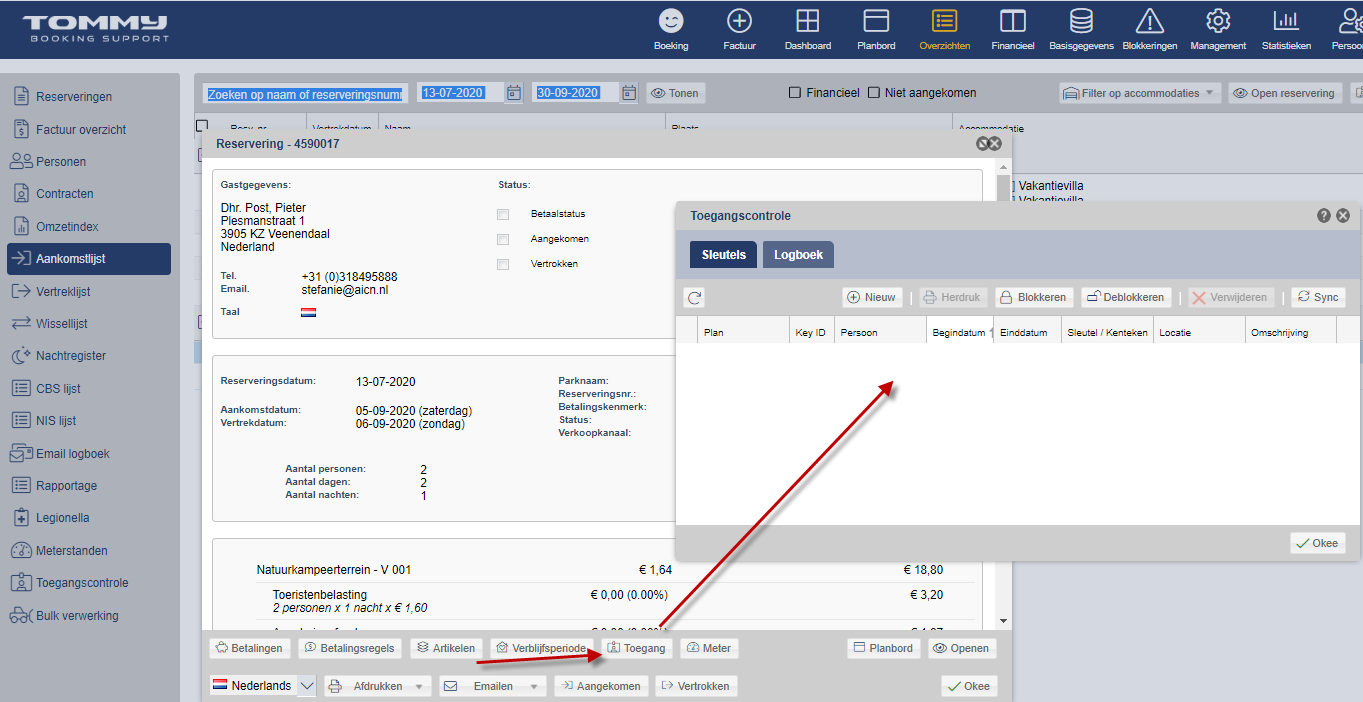Click the Deblokkeren button

(x=1126, y=297)
